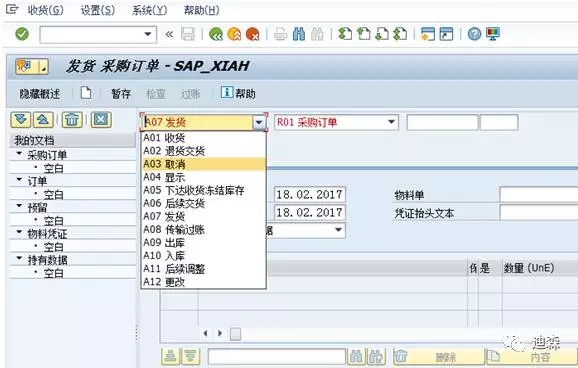Click the binoculars Find icon

(299, 34)
